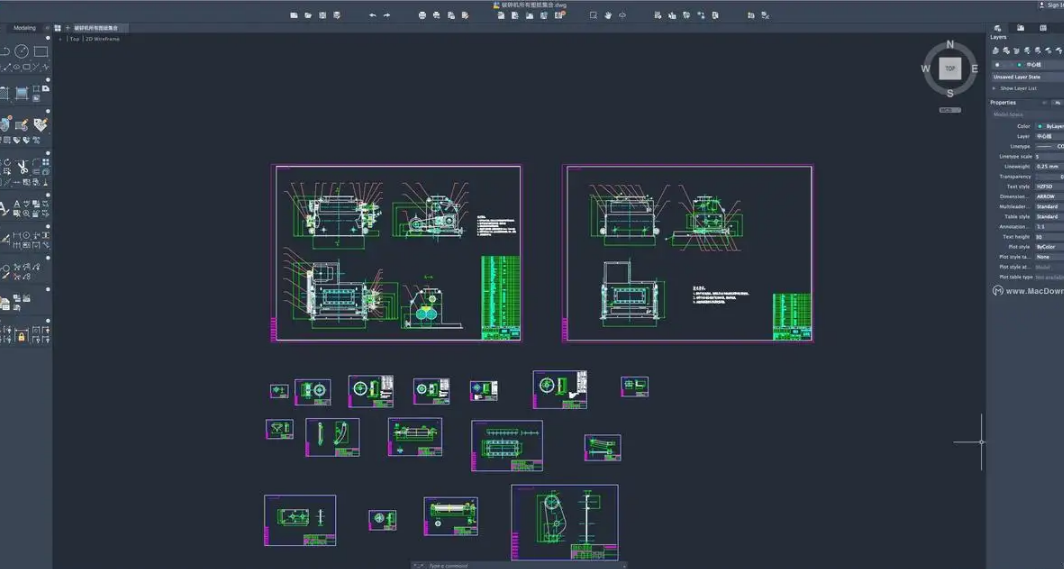This screenshot has width=1064, height=569.
Task: Select the Circle draw tool
Action: click(22, 51)
